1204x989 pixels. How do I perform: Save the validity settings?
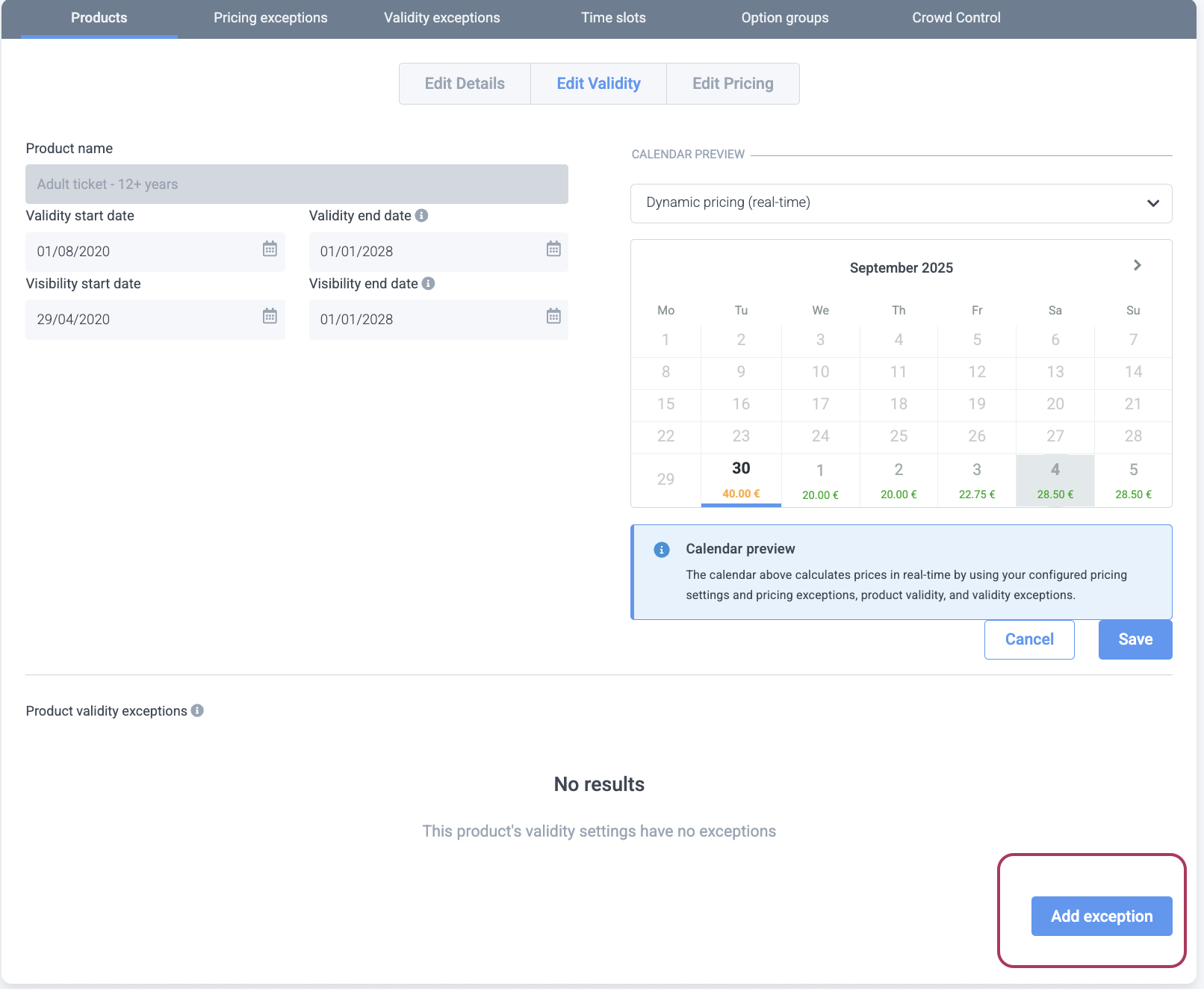1135,639
